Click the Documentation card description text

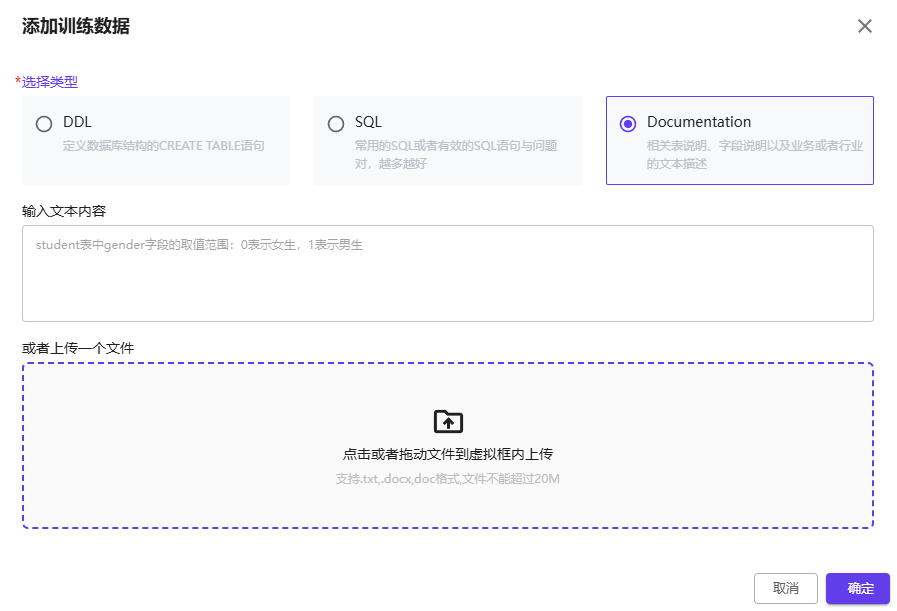(754, 154)
